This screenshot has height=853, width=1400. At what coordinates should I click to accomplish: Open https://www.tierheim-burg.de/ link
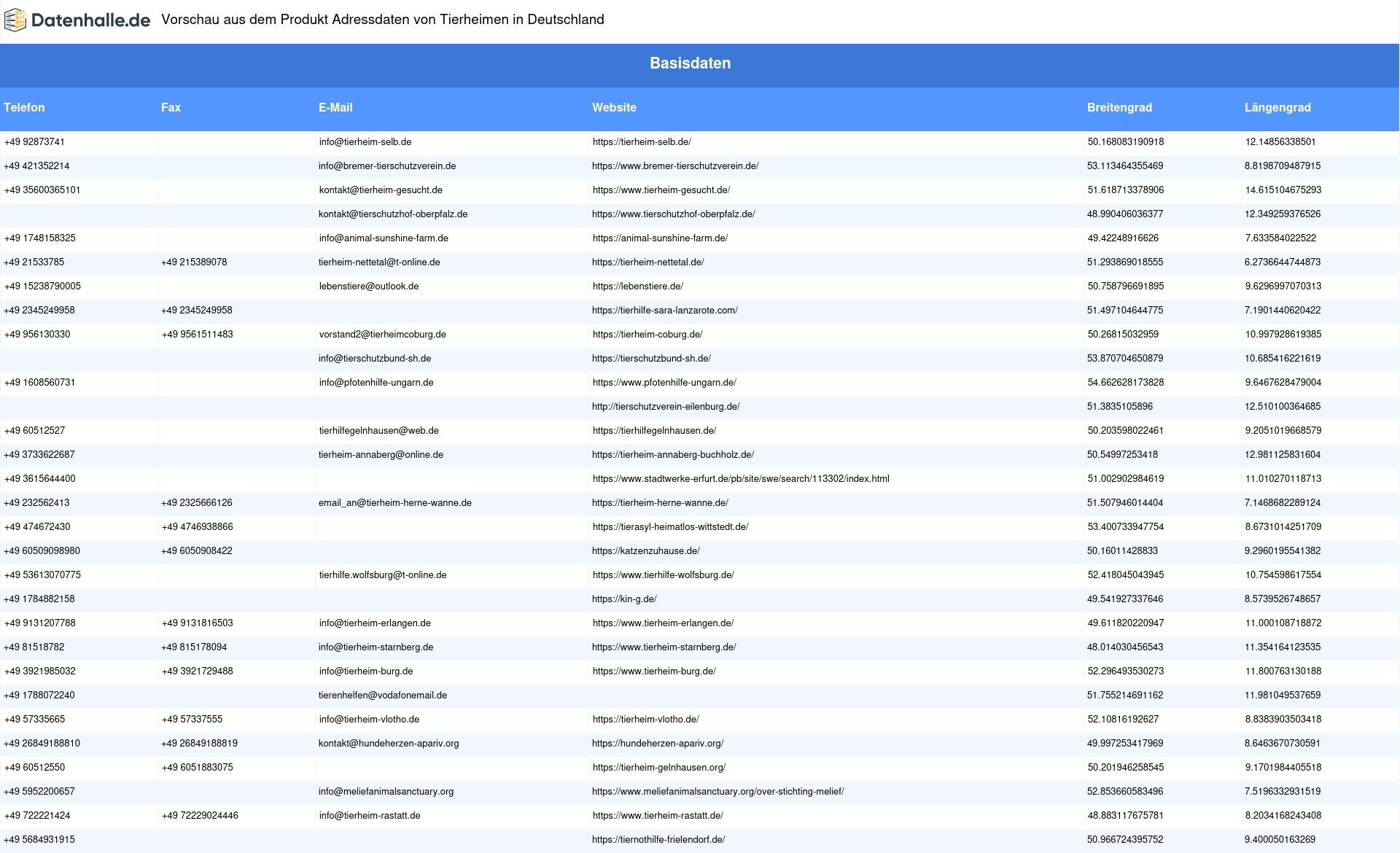coord(654,671)
